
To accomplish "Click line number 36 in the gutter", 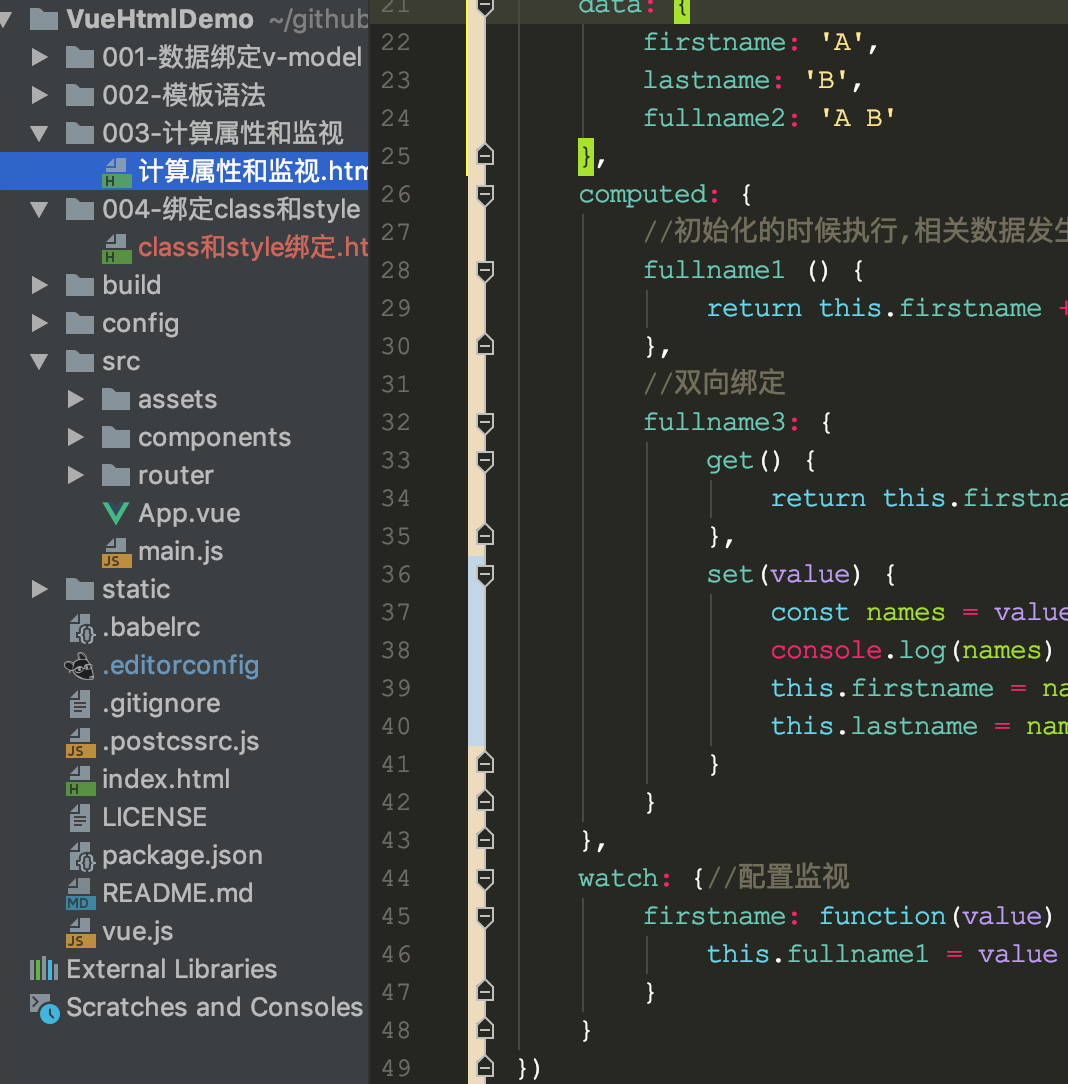I will (395, 574).
